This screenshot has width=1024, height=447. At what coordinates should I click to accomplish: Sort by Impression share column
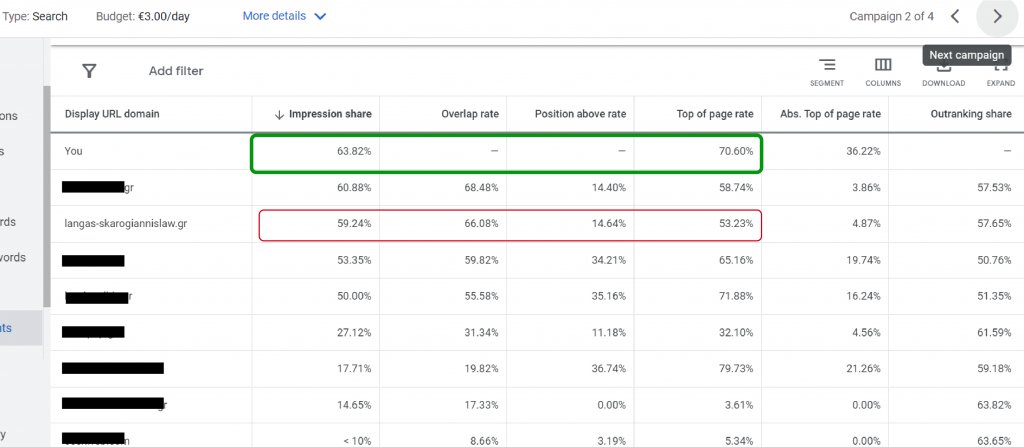pyautogui.click(x=329, y=114)
